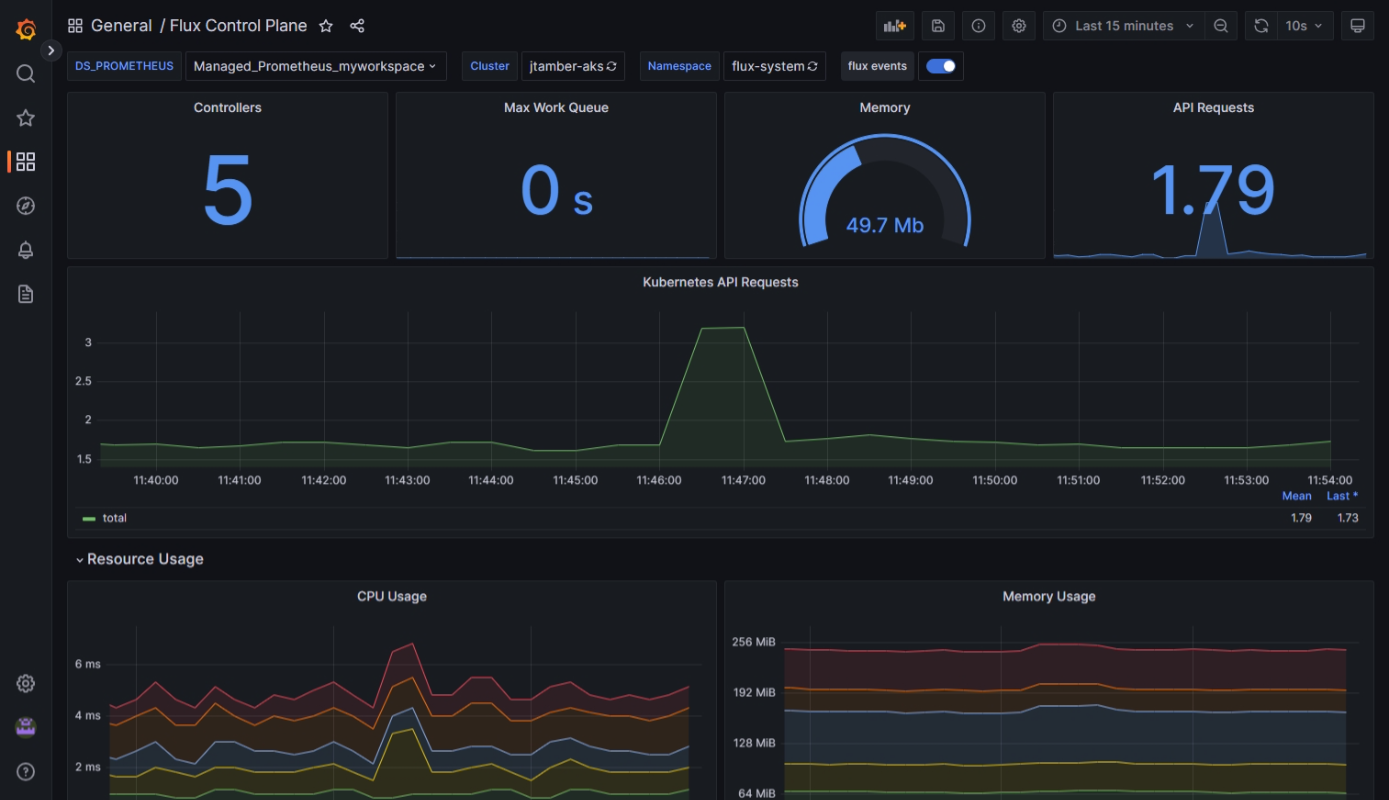The image size is (1389, 800).
Task: Open dashboard settings gear in toolbar
Action: pyautogui.click(x=1018, y=26)
